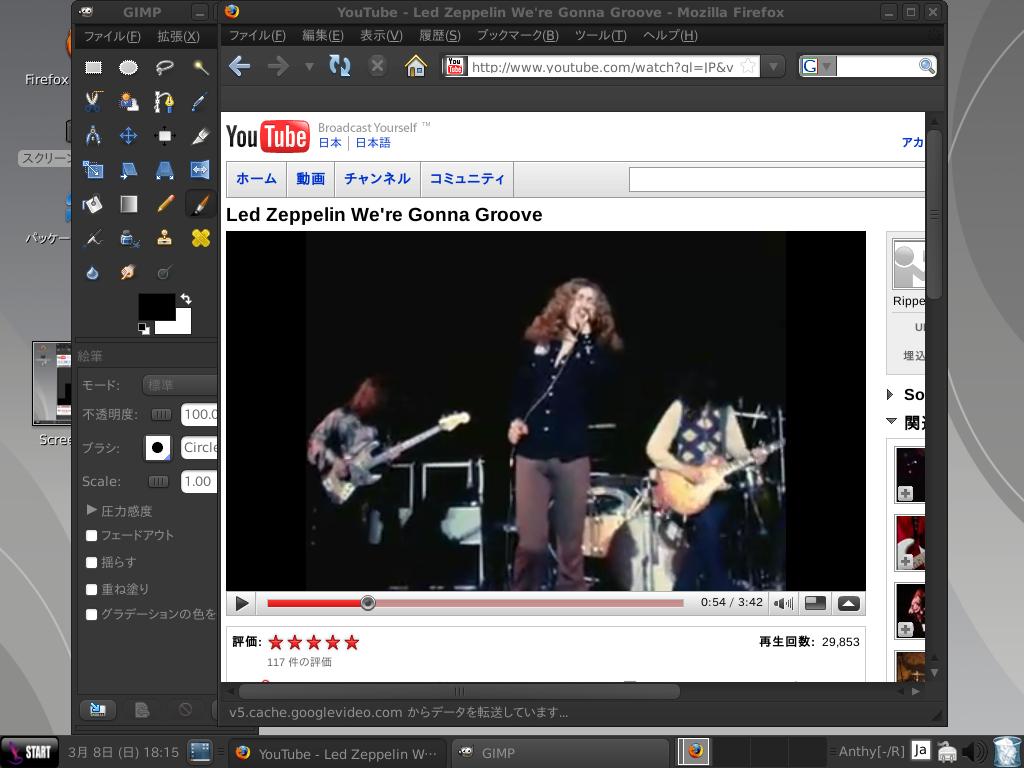1024x768 pixels.
Task: Expand the 圧力感度 section
Action: pos(92,510)
